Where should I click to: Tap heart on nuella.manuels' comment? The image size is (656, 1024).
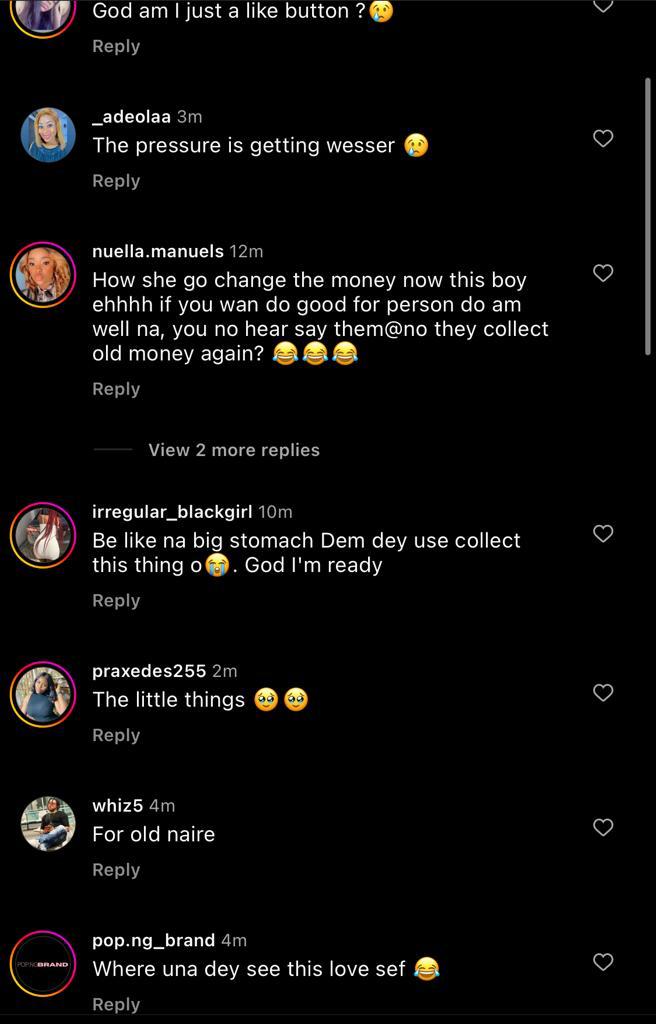[603, 273]
